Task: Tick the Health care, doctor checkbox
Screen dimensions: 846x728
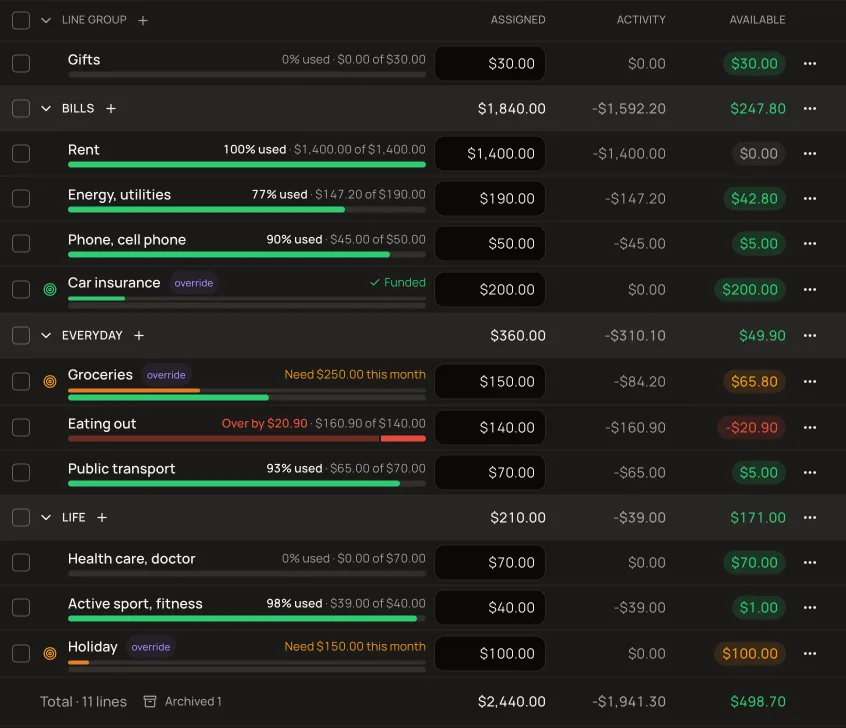Action: (x=21, y=562)
